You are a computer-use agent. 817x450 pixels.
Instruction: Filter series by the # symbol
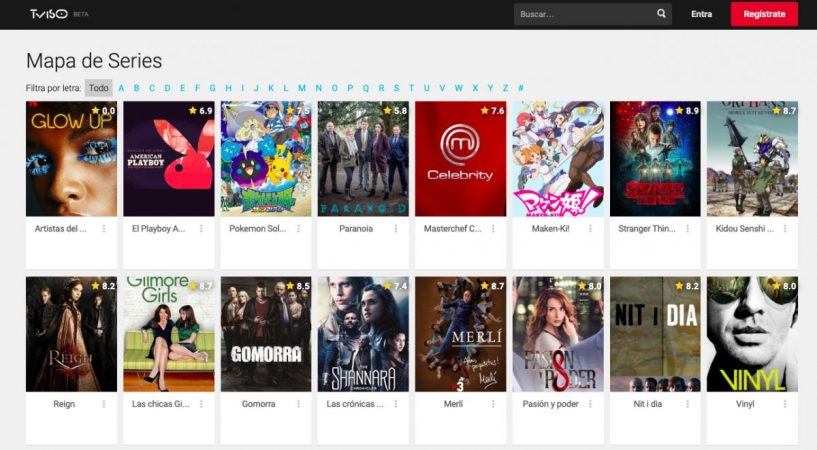point(521,88)
